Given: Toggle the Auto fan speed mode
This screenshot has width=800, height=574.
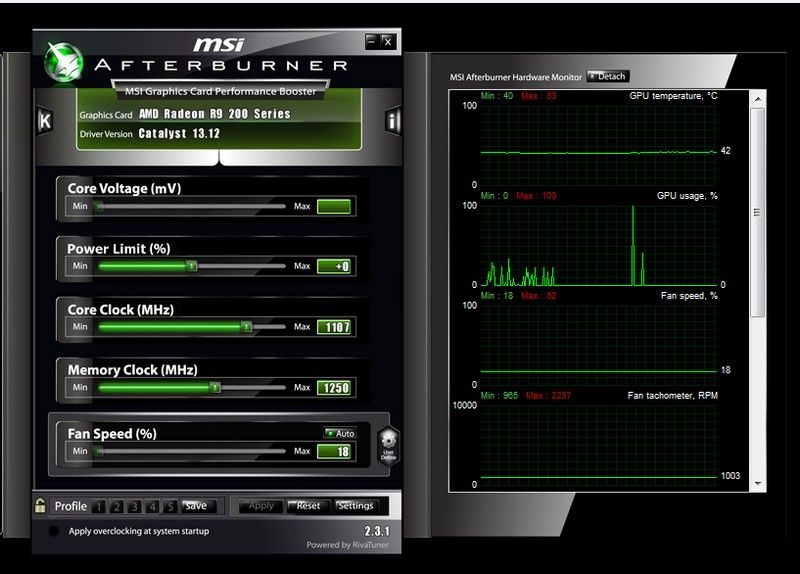Looking at the screenshot, I should 339,433.
